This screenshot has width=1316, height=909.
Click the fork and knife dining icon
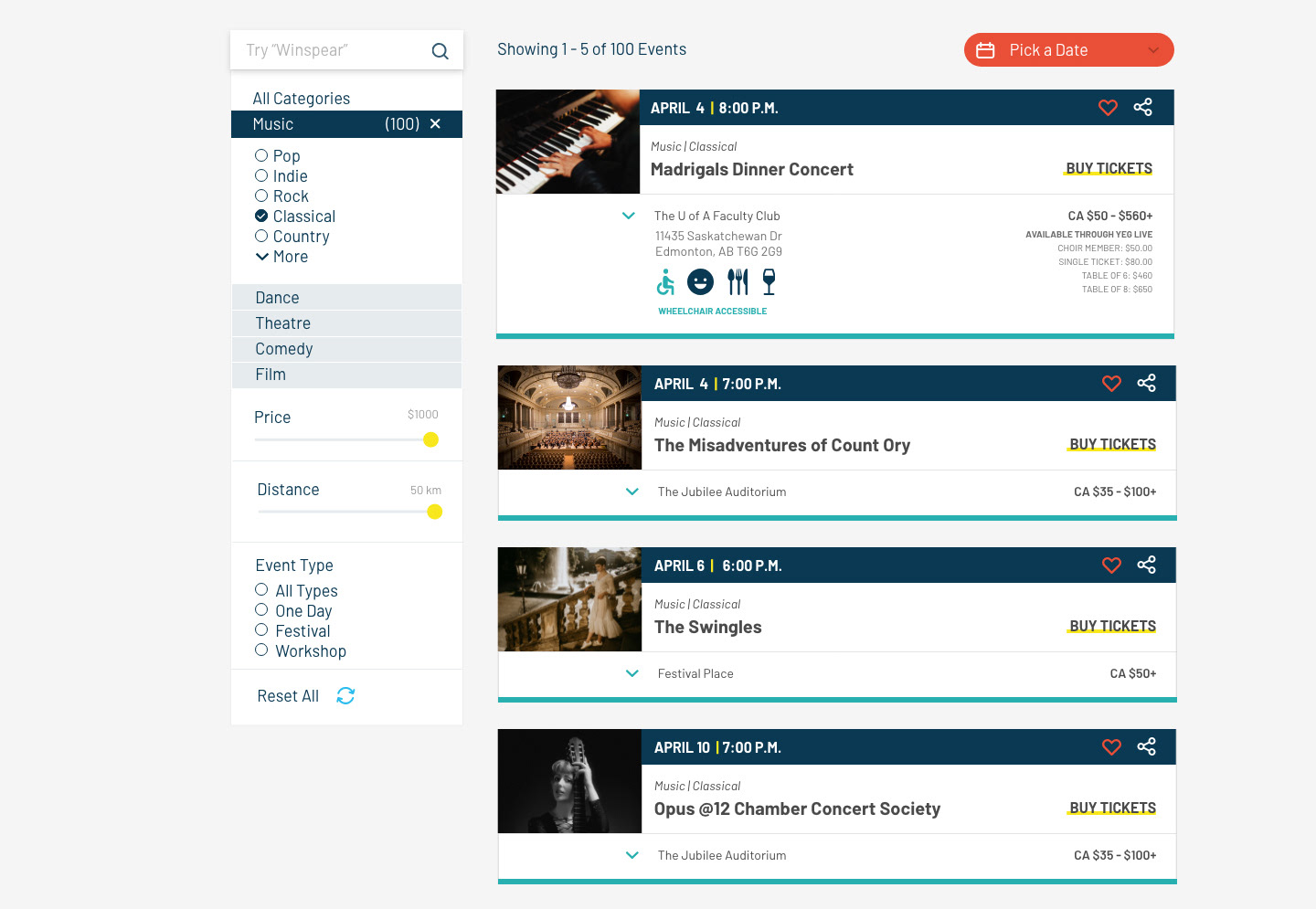tap(738, 282)
